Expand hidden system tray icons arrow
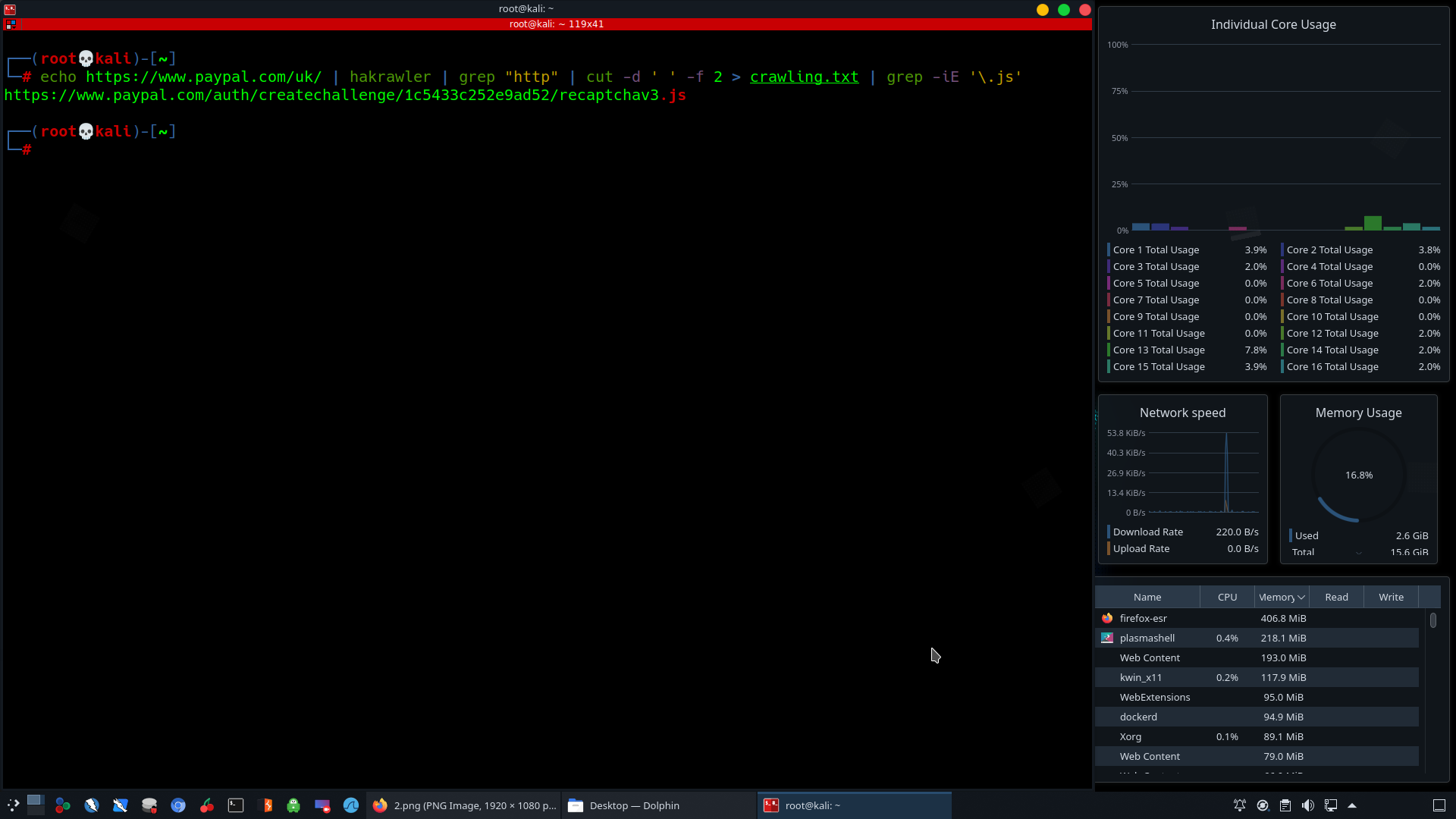The height and width of the screenshot is (819, 1456). tap(1351, 805)
